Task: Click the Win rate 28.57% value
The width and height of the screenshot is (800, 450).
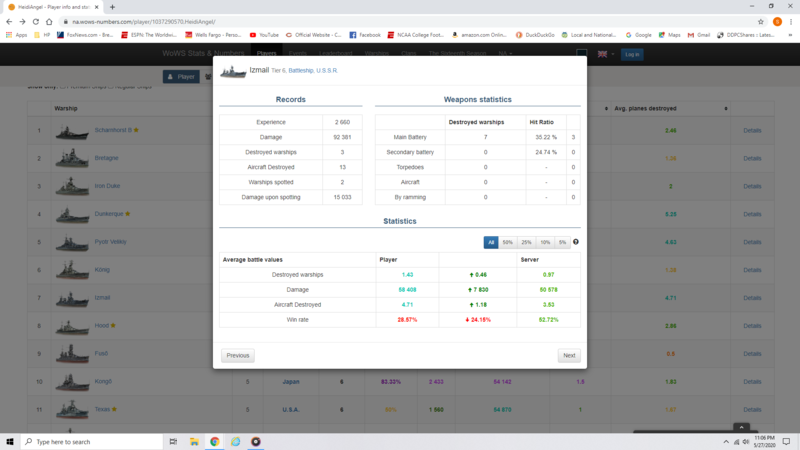Action: [407, 320]
